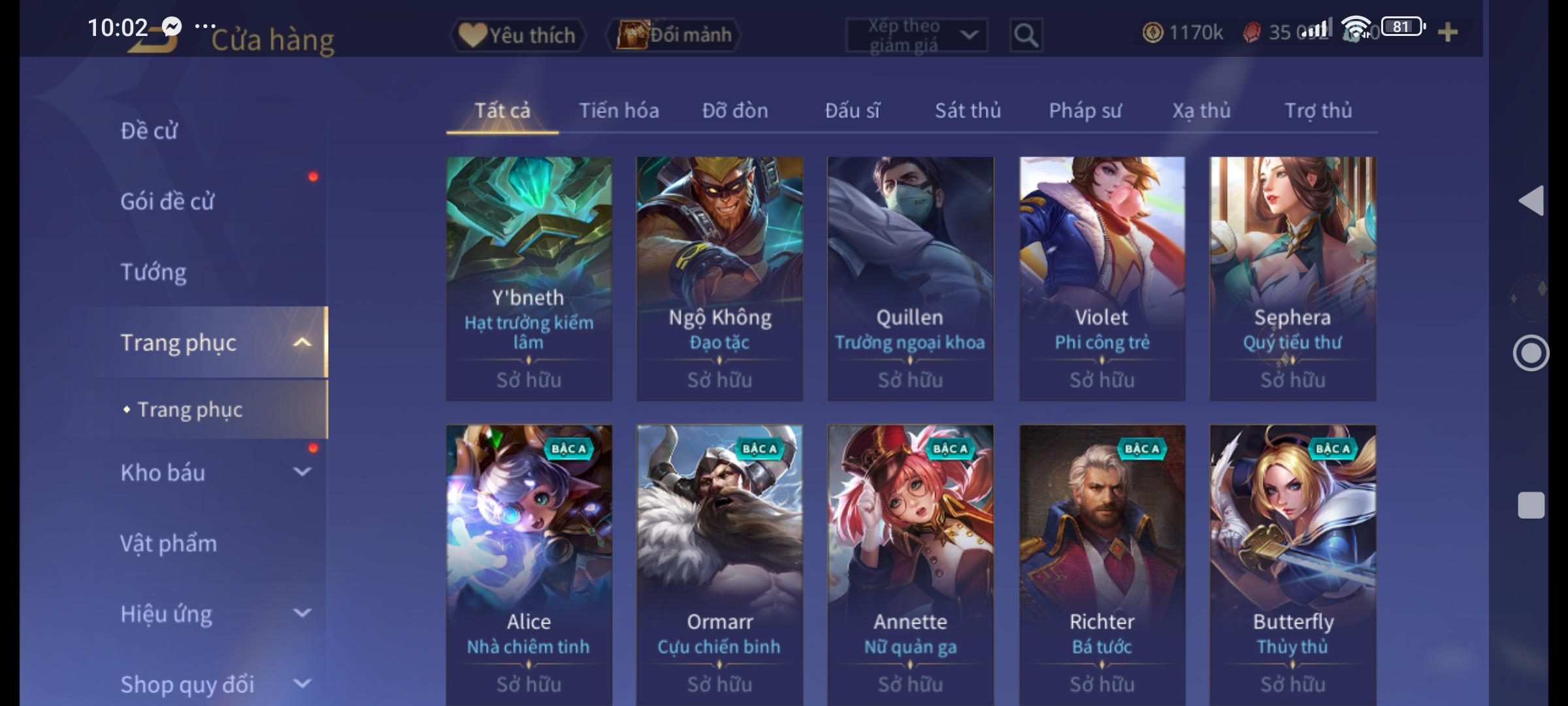Open the Xếp theo giảm giá dropdown

(917, 35)
